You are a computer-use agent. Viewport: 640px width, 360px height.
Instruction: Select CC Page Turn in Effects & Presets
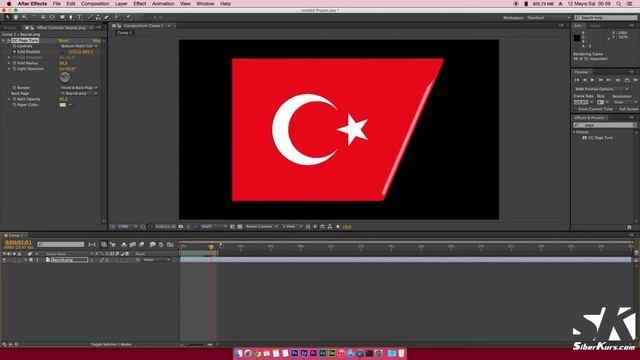tap(600, 138)
